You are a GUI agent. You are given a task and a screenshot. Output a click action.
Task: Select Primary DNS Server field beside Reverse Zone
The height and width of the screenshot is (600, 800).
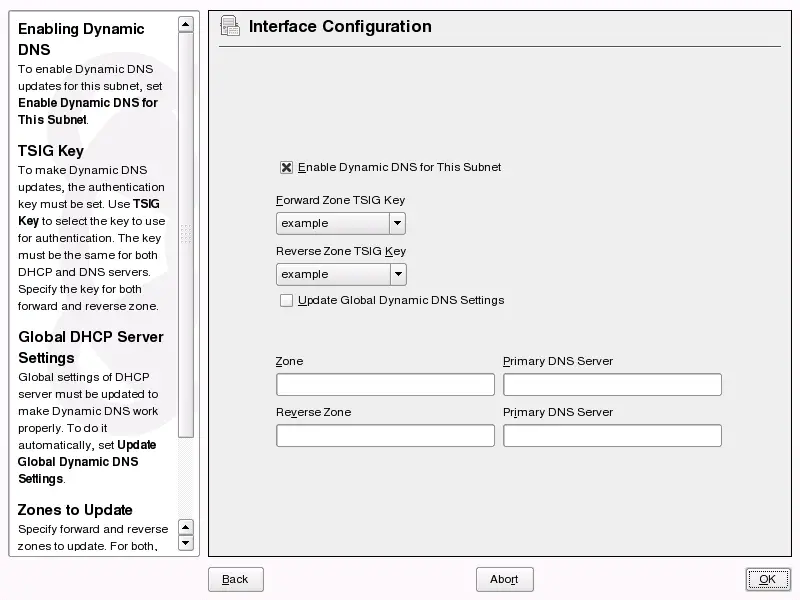pos(612,436)
